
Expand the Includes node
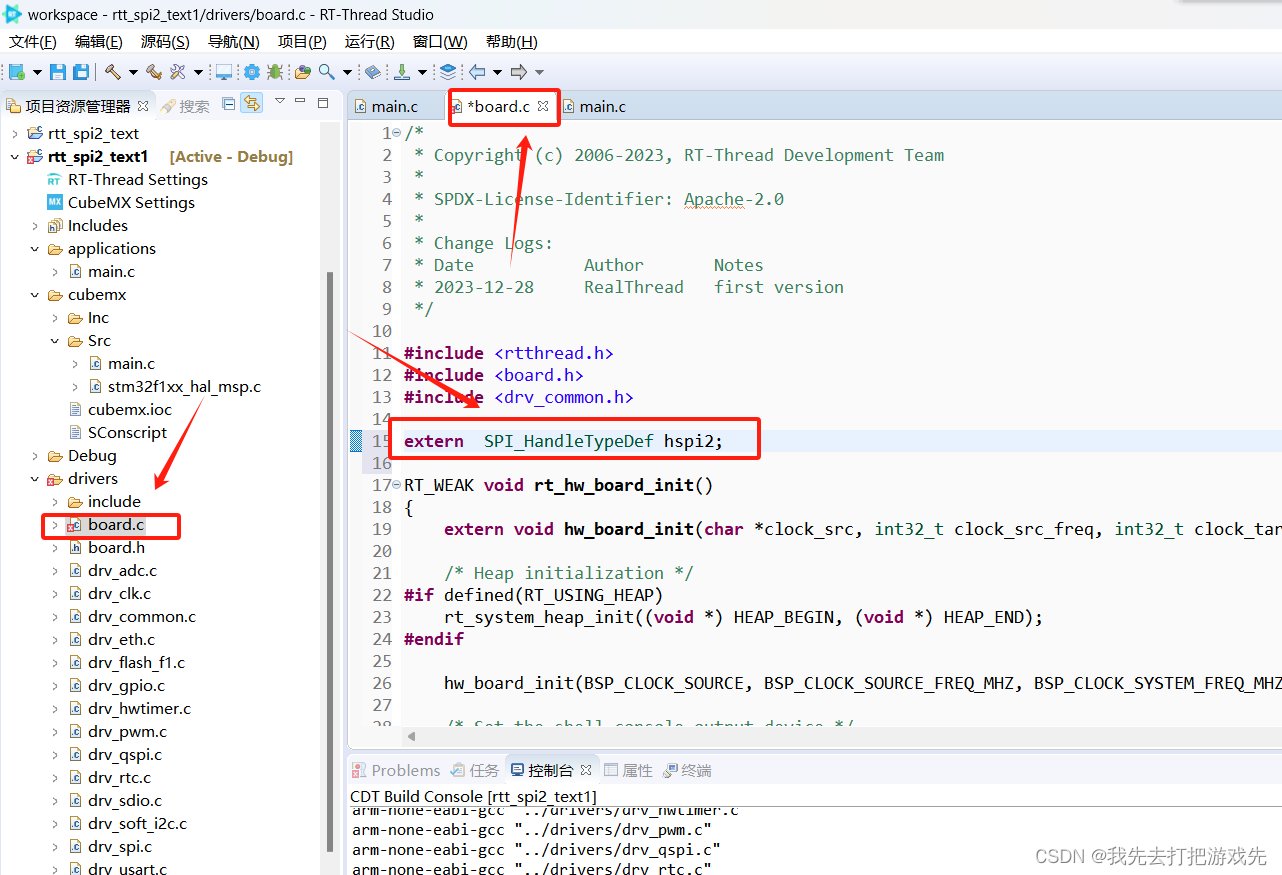[x=35, y=226]
